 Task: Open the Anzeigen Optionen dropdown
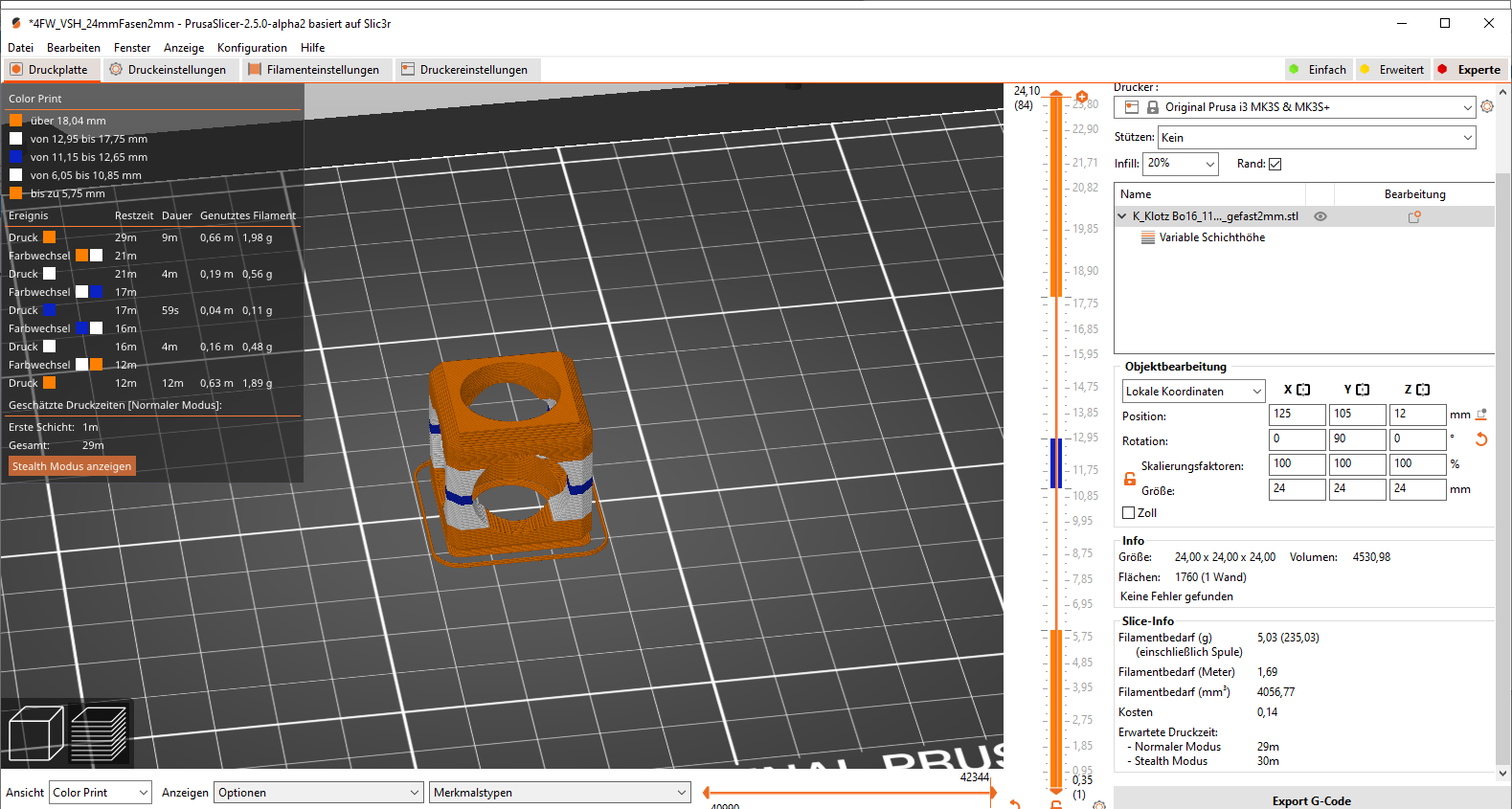[319, 793]
